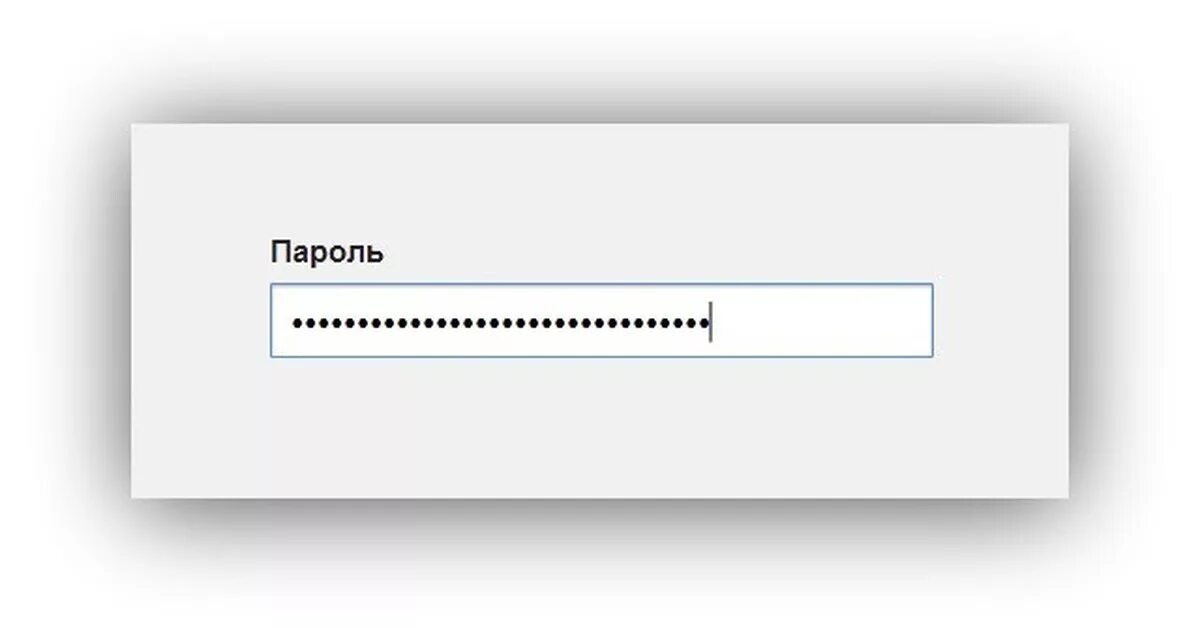Focus the password box below Пароль

point(601,321)
